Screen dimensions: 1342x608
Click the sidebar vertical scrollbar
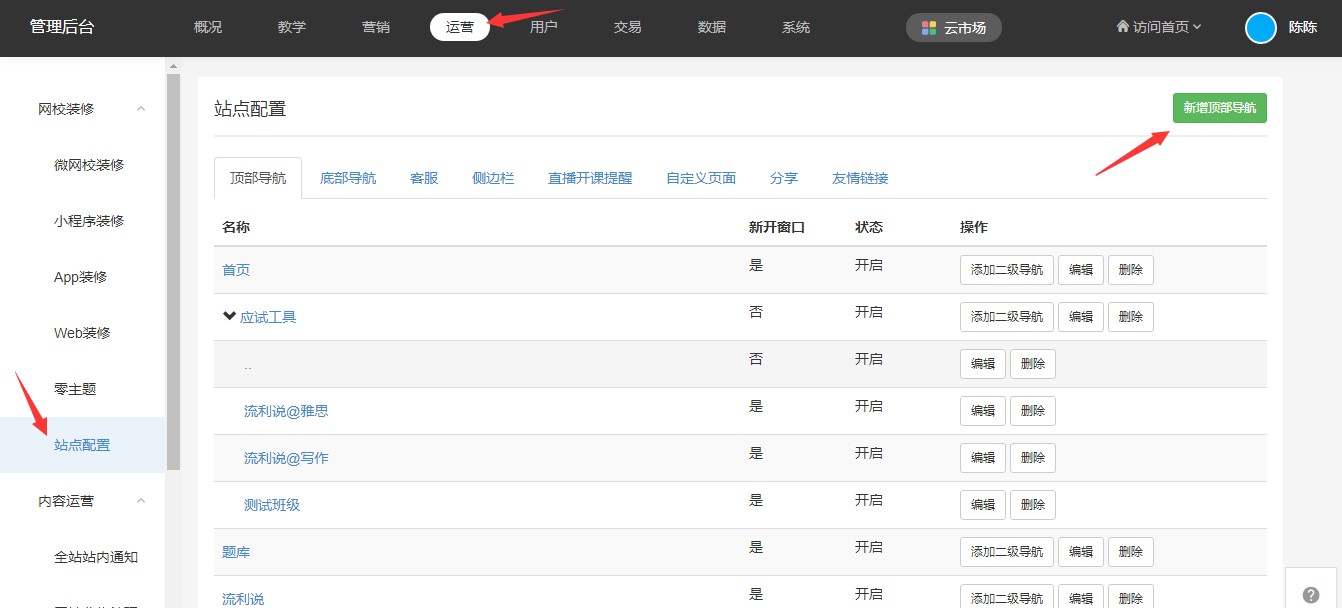click(173, 270)
